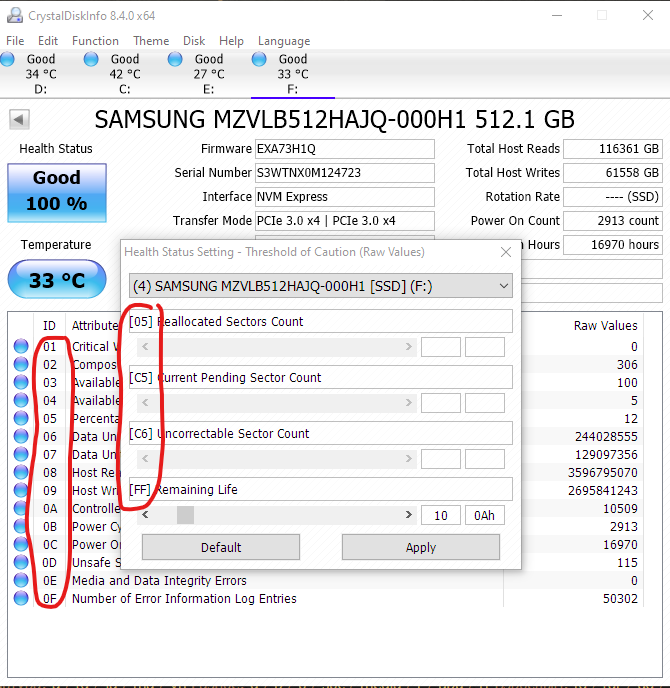Click the blue status orb for attribute 0E
670x688 pixels.
[21, 580]
